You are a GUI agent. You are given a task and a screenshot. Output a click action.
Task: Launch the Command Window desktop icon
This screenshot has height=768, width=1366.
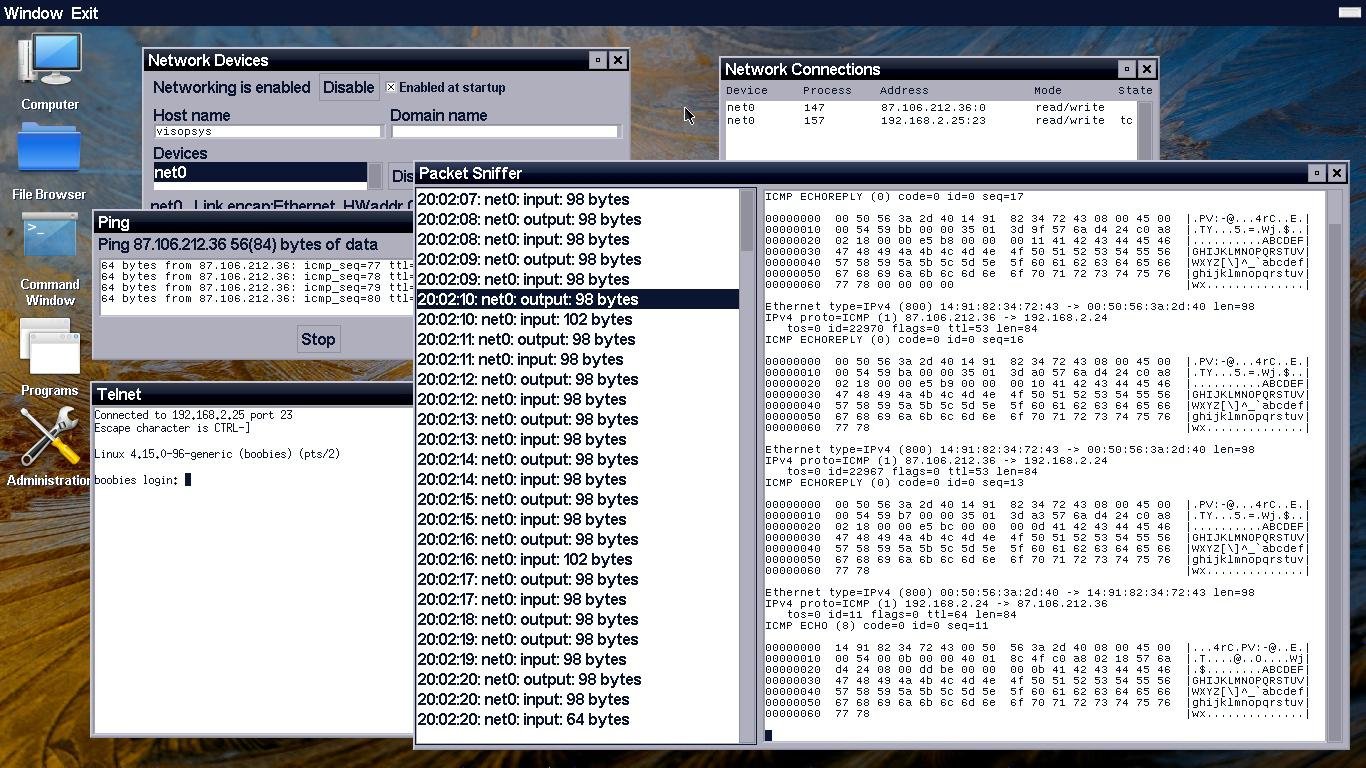point(49,258)
